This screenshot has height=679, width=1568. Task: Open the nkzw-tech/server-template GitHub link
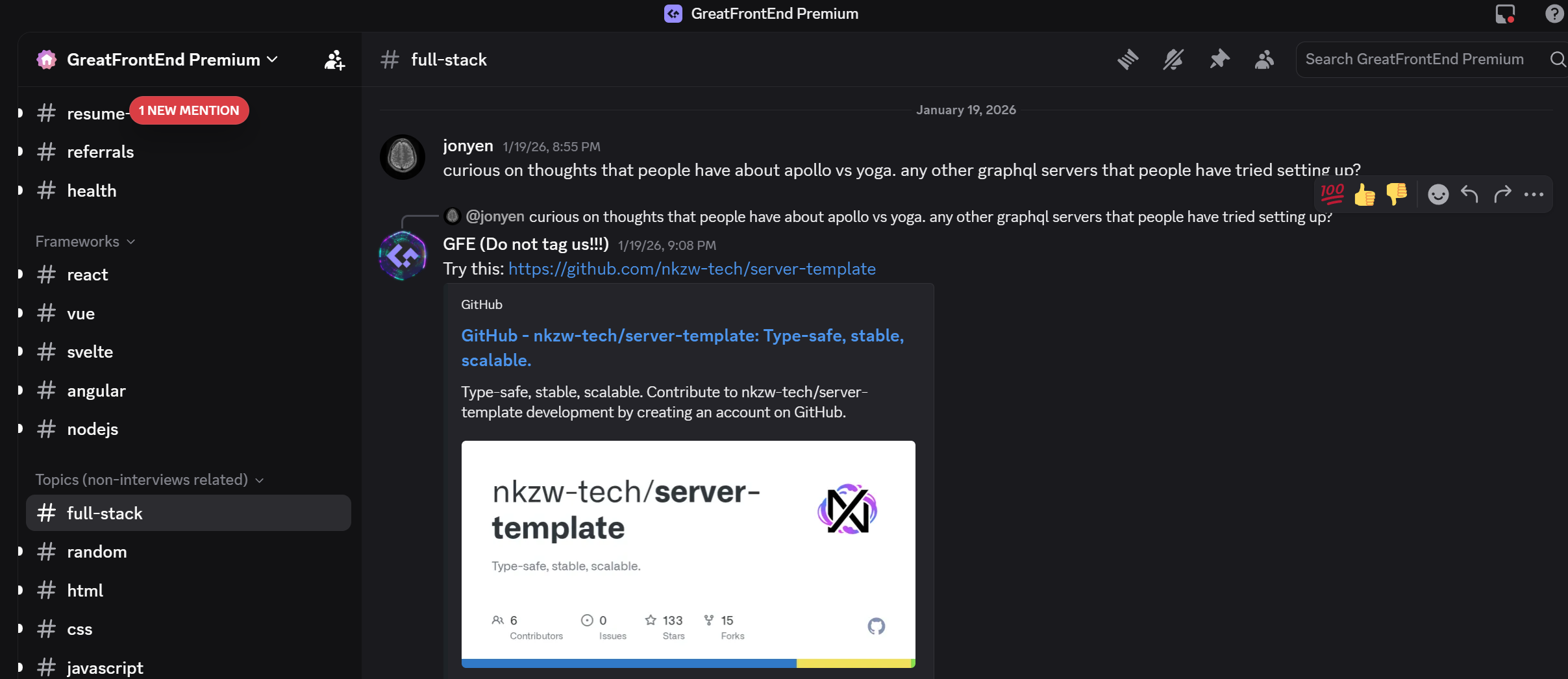691,268
